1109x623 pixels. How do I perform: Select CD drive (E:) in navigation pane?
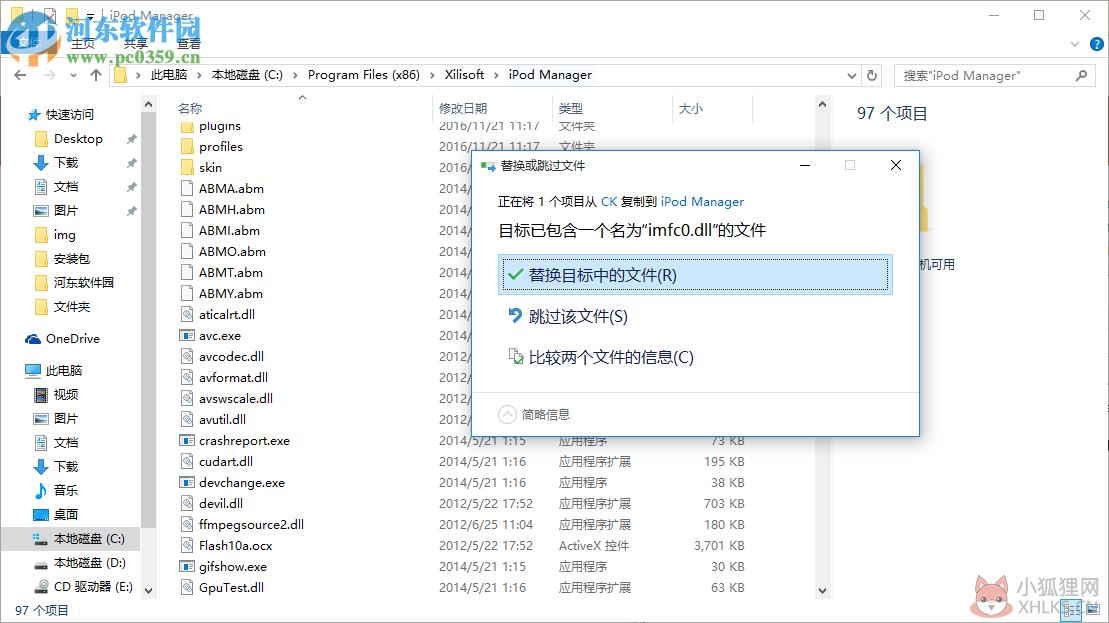93,586
